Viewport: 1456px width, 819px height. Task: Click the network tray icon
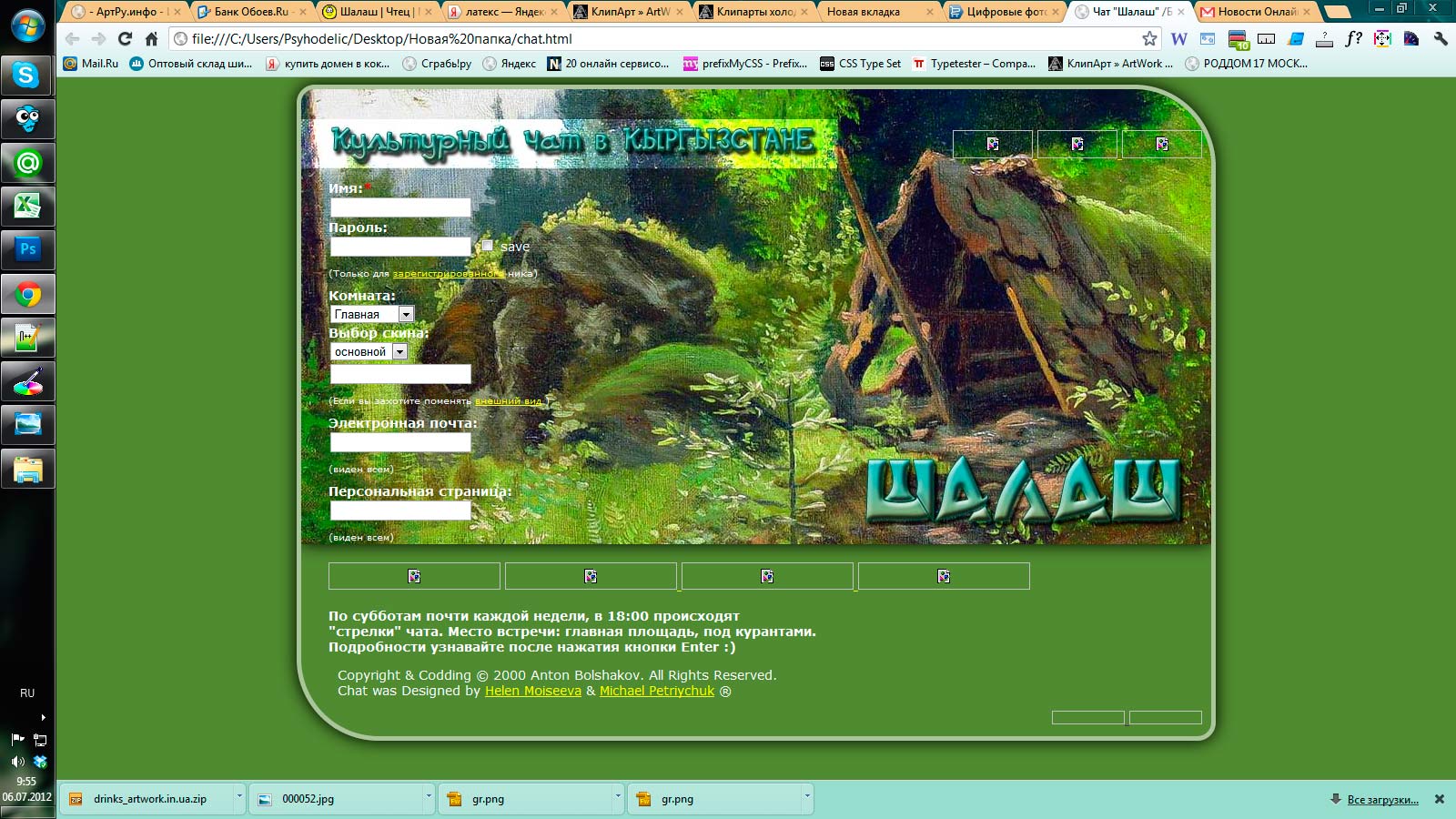(x=40, y=740)
